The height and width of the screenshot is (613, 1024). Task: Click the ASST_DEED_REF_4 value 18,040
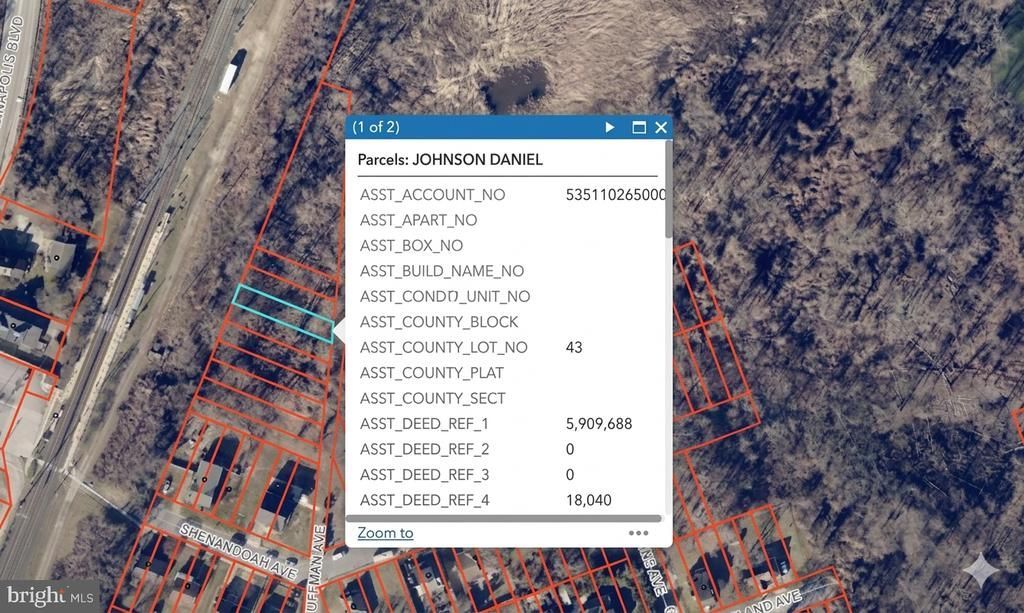coord(588,500)
